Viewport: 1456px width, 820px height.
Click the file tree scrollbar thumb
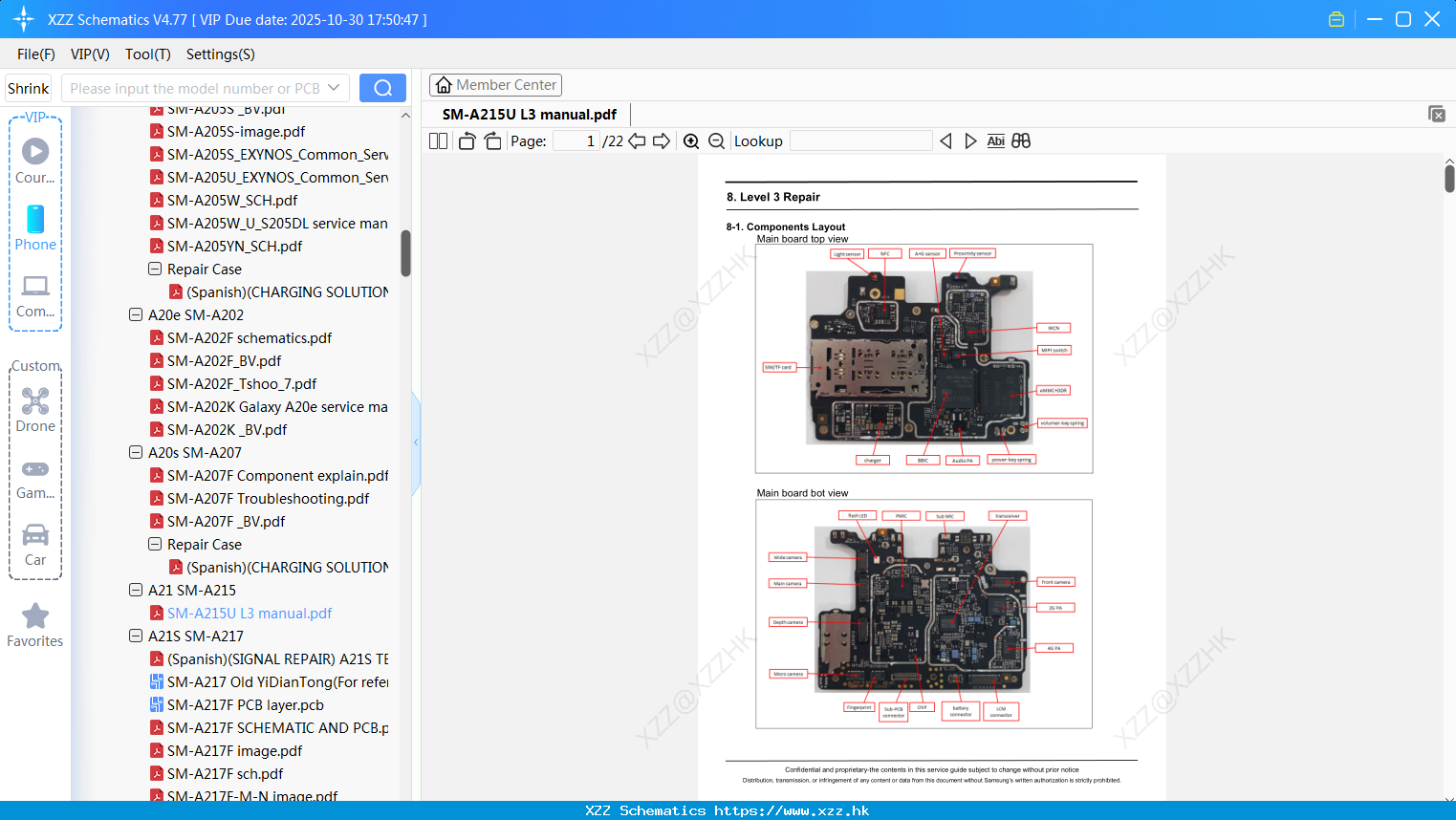coord(405,253)
